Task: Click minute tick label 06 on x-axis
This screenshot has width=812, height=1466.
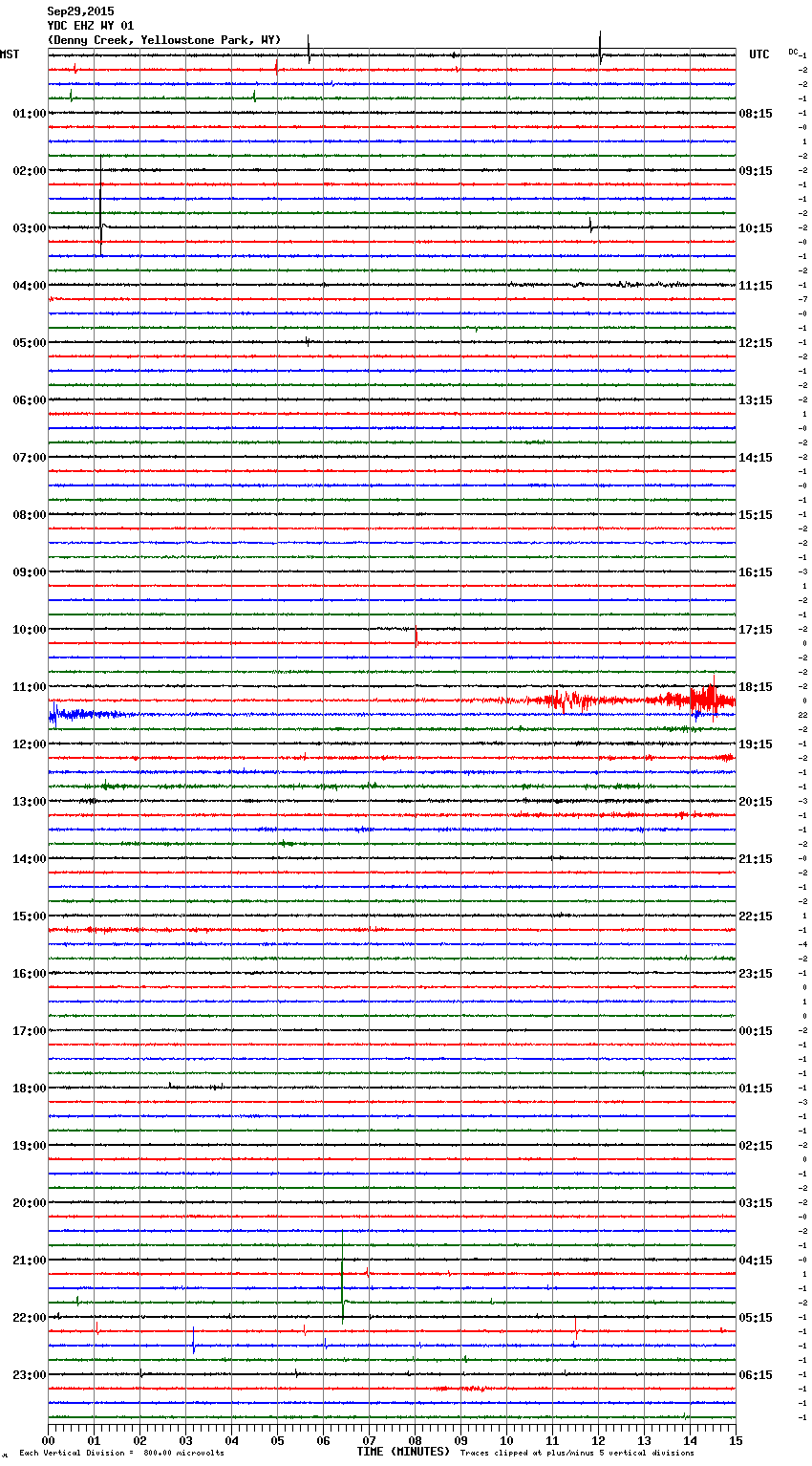Action: [x=324, y=1440]
